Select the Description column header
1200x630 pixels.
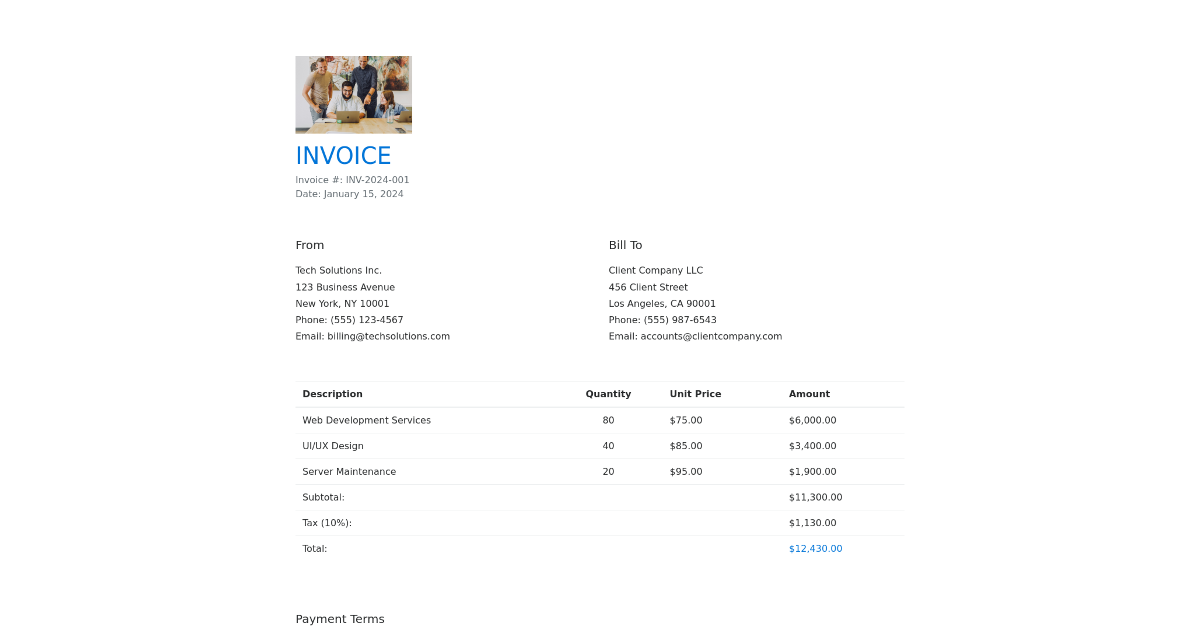pyautogui.click(x=333, y=393)
